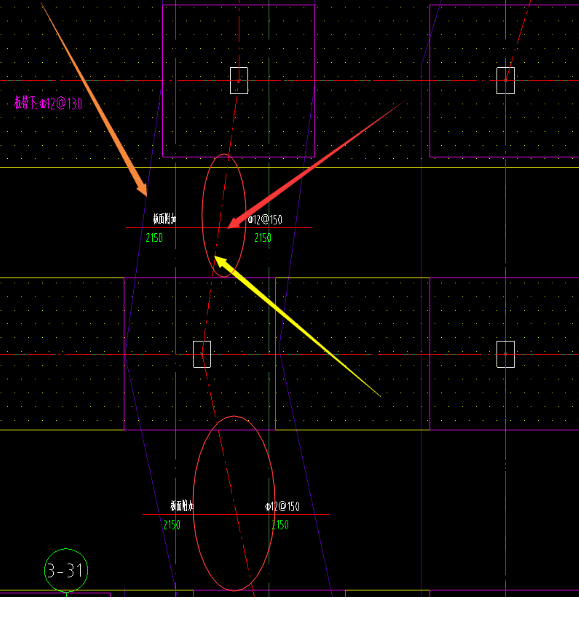Select the bright magenta vertical line segment
The width and height of the screenshot is (579, 626).
pos(276,354)
